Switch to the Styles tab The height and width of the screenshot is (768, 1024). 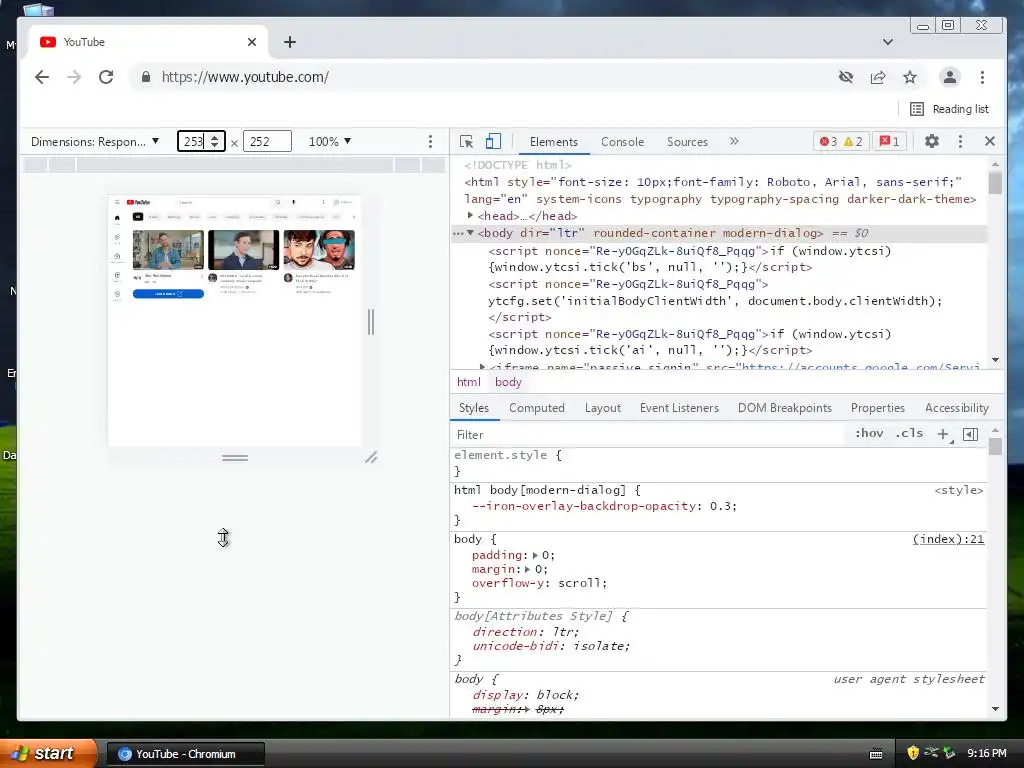pyautogui.click(x=474, y=408)
